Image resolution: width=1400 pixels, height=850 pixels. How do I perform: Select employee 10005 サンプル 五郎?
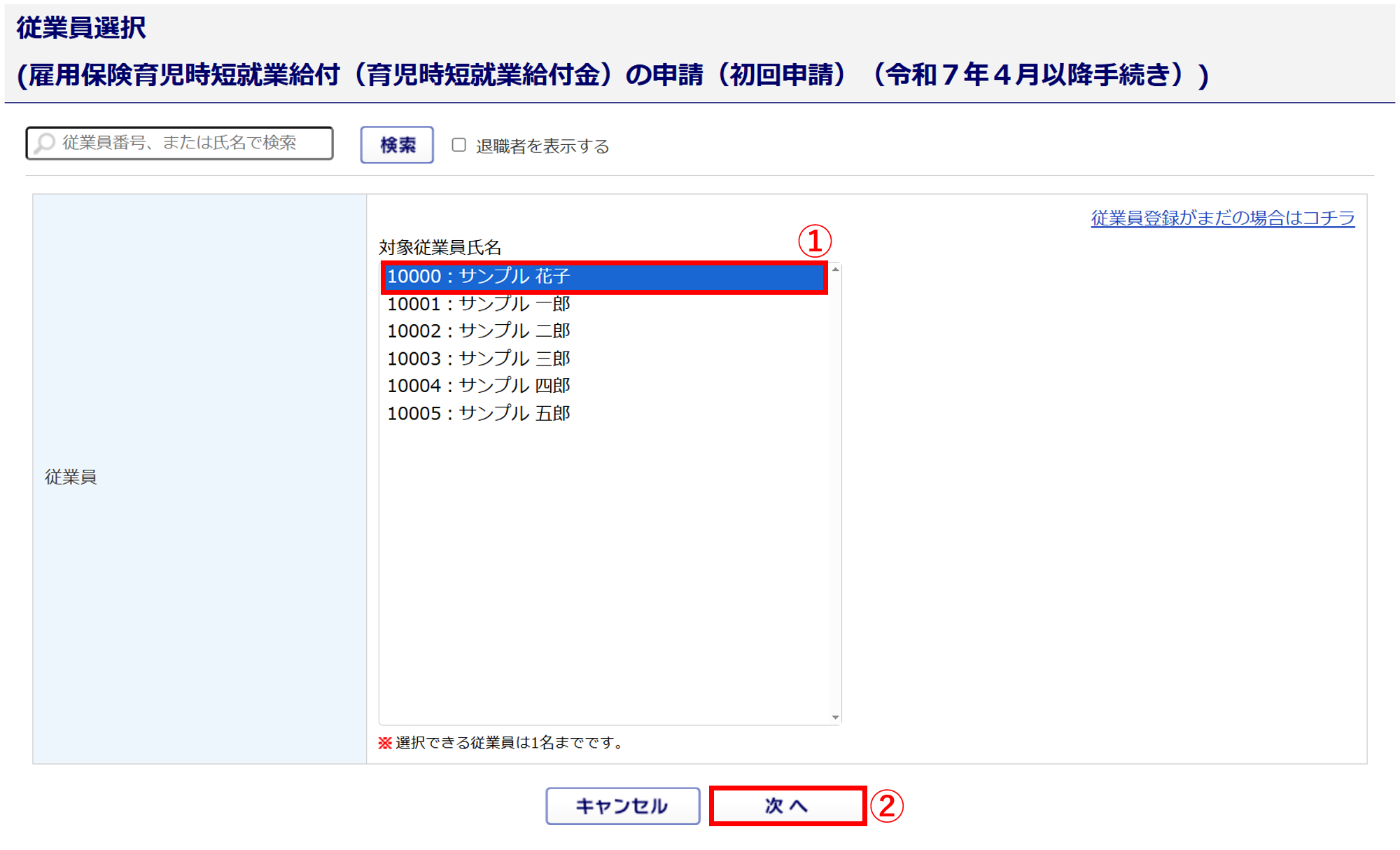479,413
